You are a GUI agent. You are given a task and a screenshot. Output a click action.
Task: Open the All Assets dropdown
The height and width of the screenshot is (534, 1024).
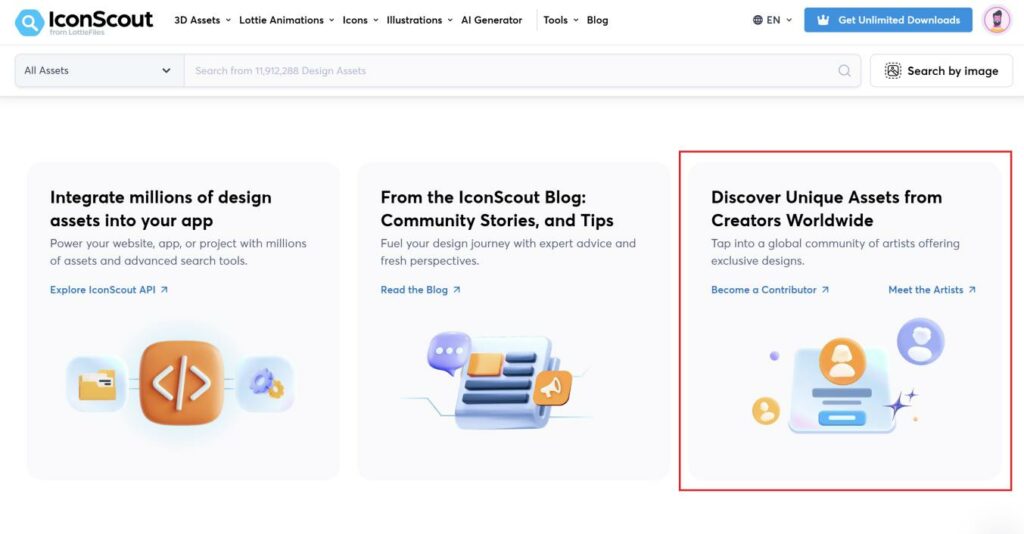point(99,71)
